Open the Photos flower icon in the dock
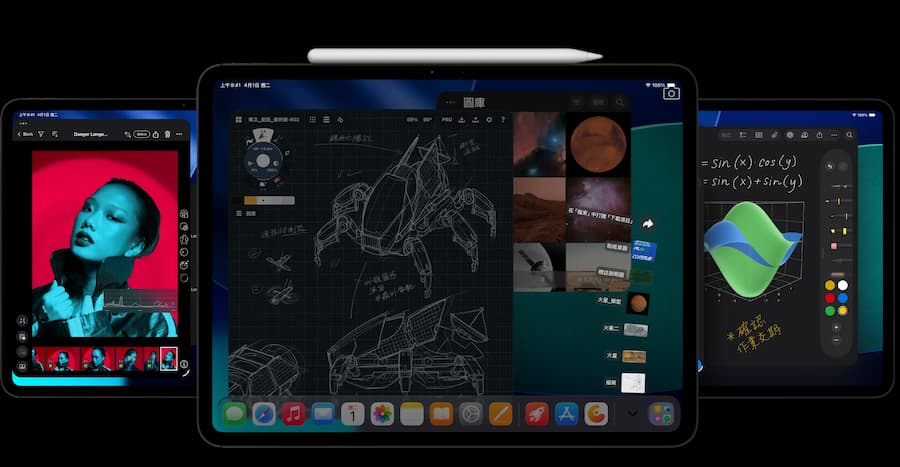 tap(382, 414)
